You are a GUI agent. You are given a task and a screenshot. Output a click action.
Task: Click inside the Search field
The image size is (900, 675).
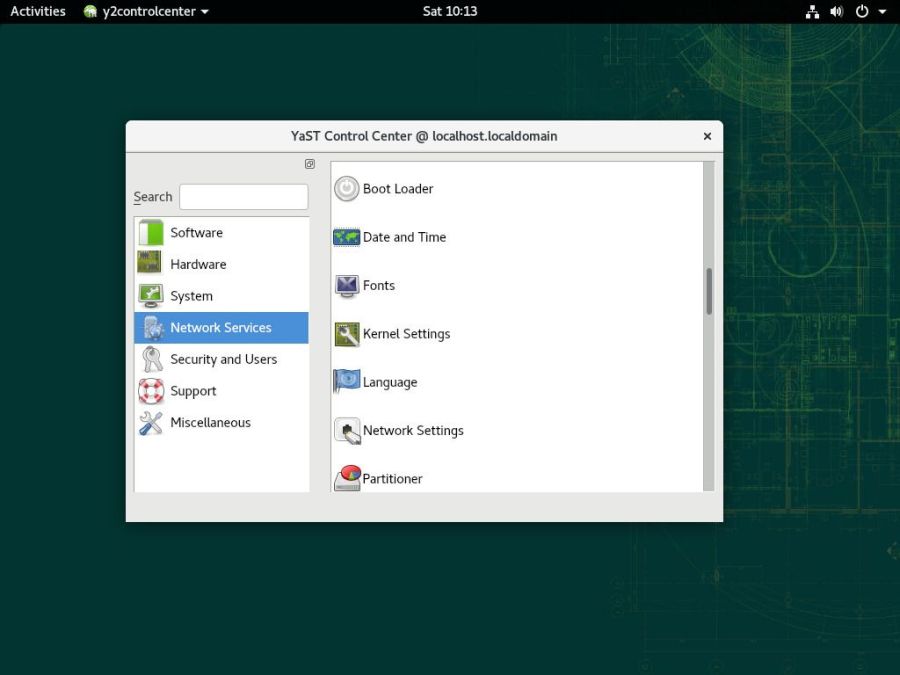(x=243, y=196)
